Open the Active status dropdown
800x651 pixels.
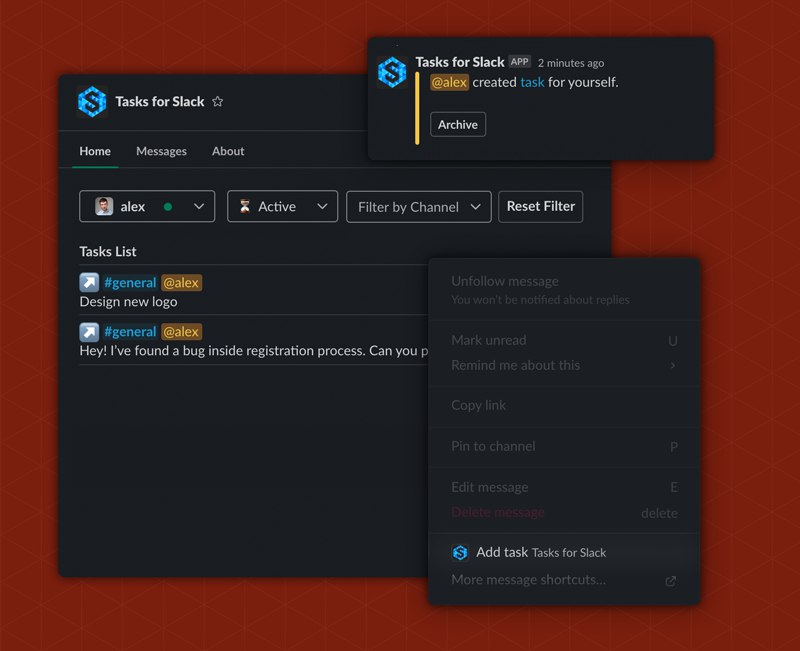(282, 206)
